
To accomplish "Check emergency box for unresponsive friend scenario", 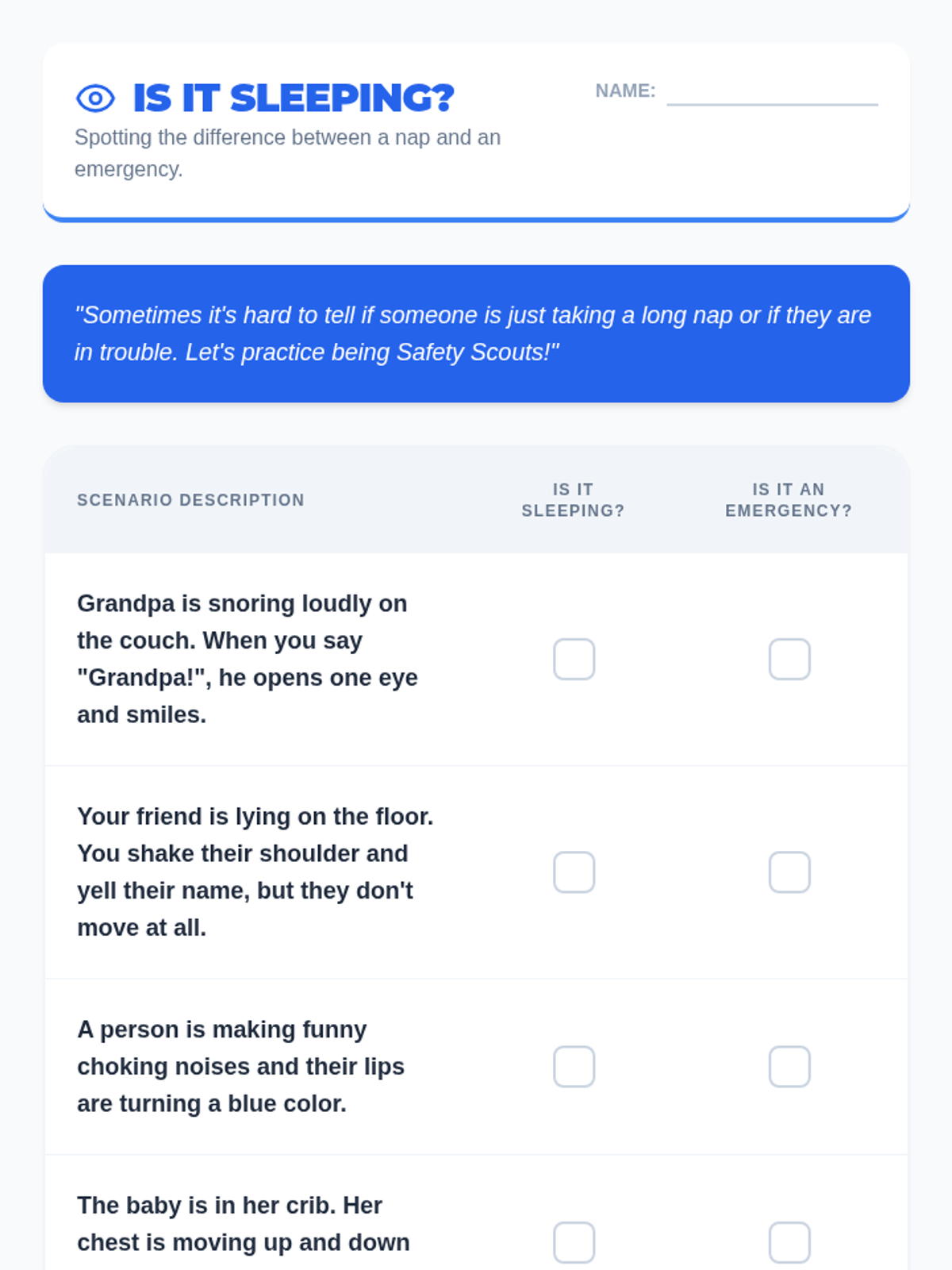I will coord(789,872).
